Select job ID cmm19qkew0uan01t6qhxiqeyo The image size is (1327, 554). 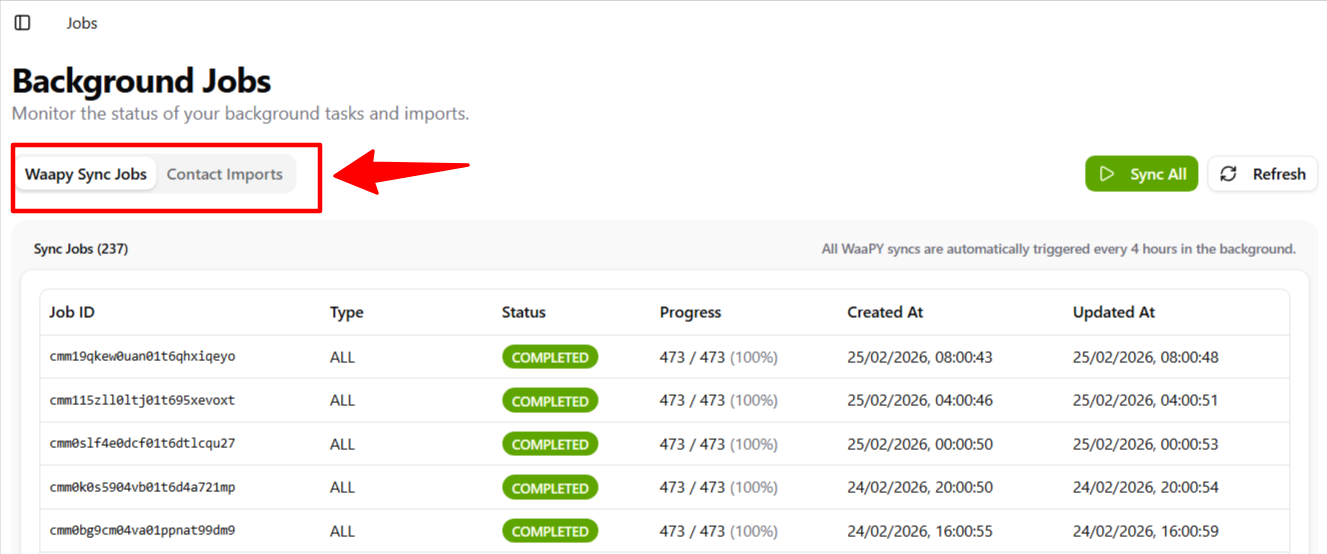pyautogui.click(x=142, y=357)
